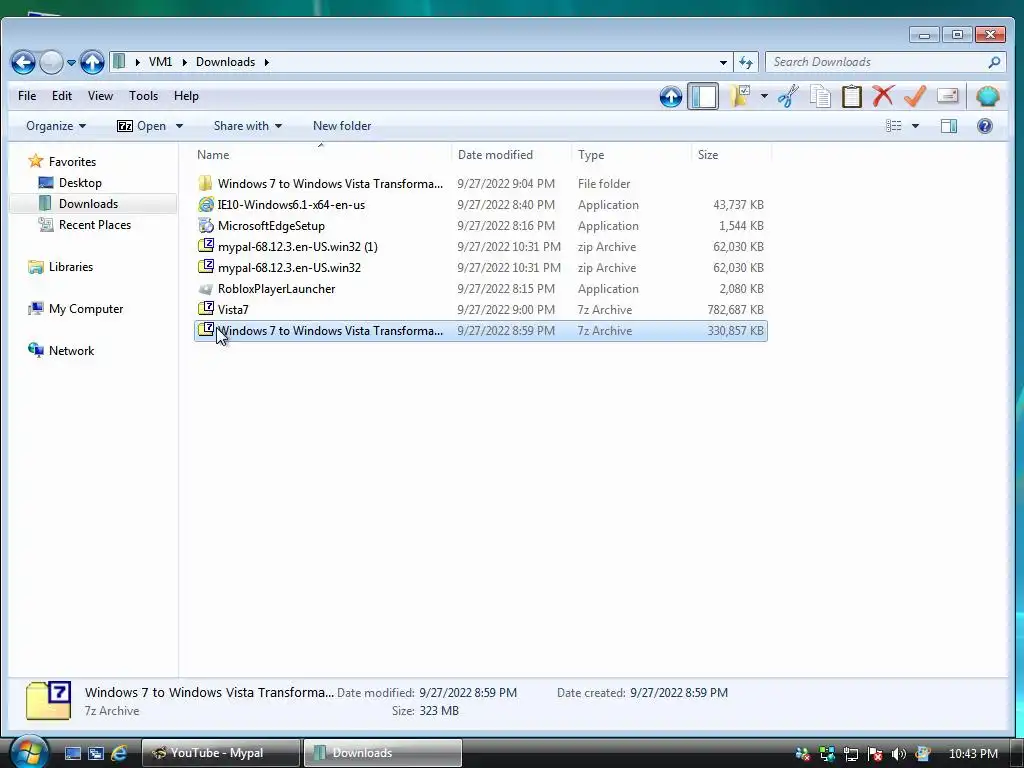Select the Vista7 7z archive

pyautogui.click(x=481, y=310)
